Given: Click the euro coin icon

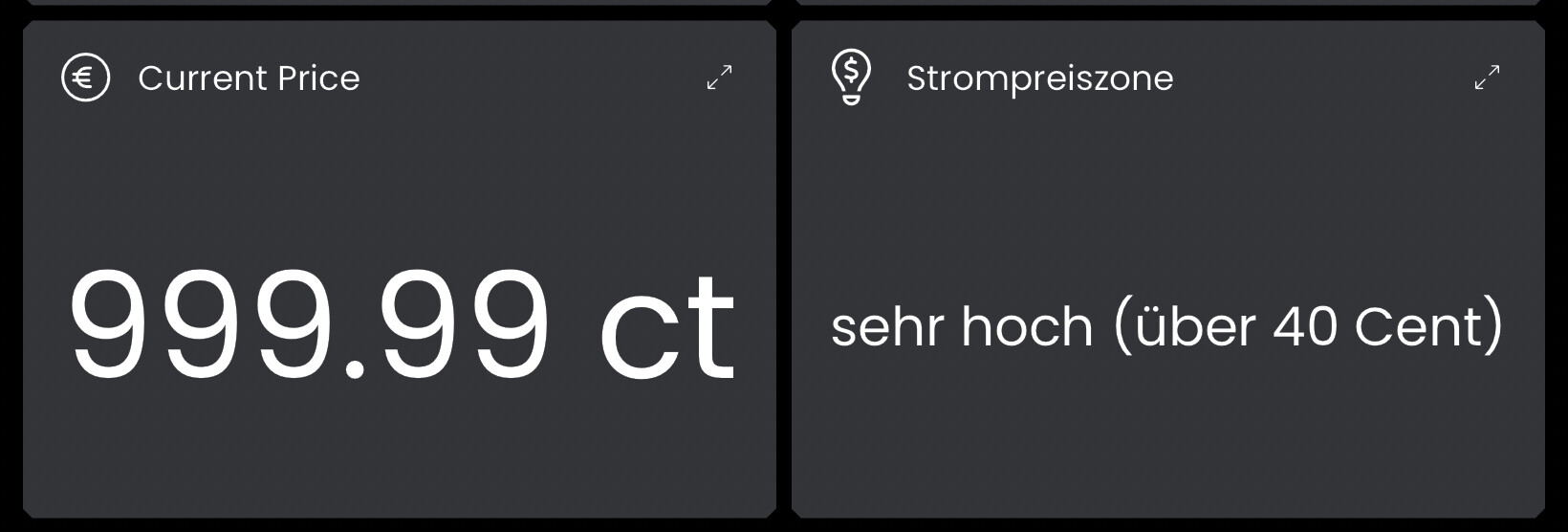Looking at the screenshot, I should click(x=86, y=78).
